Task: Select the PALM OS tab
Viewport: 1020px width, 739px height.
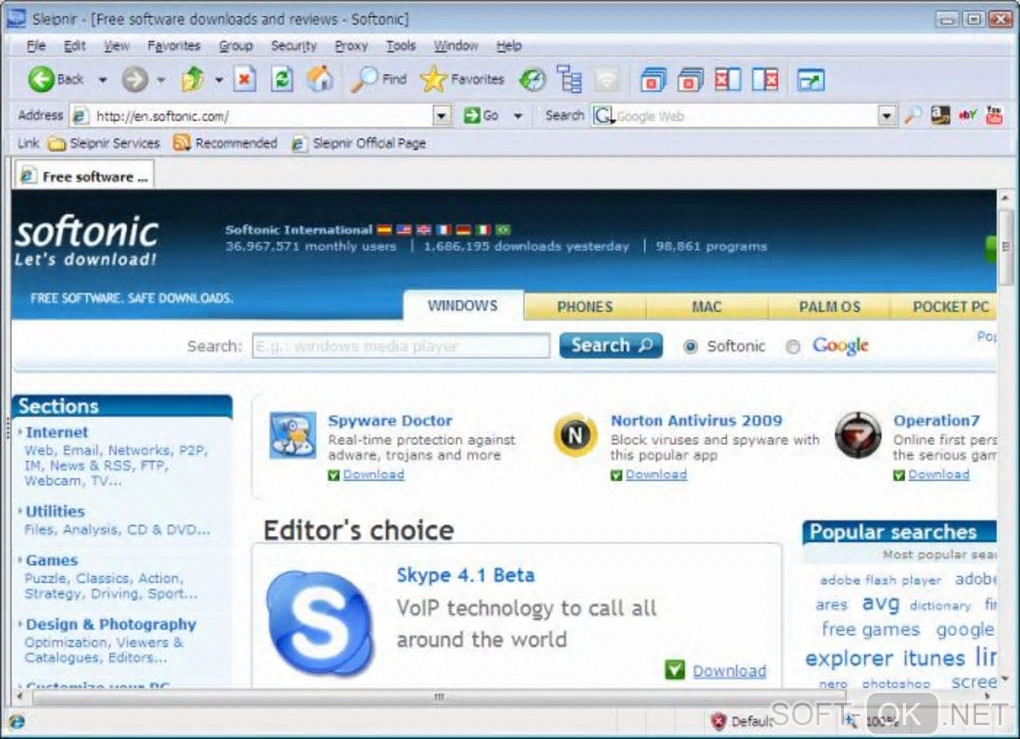Action: 829,306
